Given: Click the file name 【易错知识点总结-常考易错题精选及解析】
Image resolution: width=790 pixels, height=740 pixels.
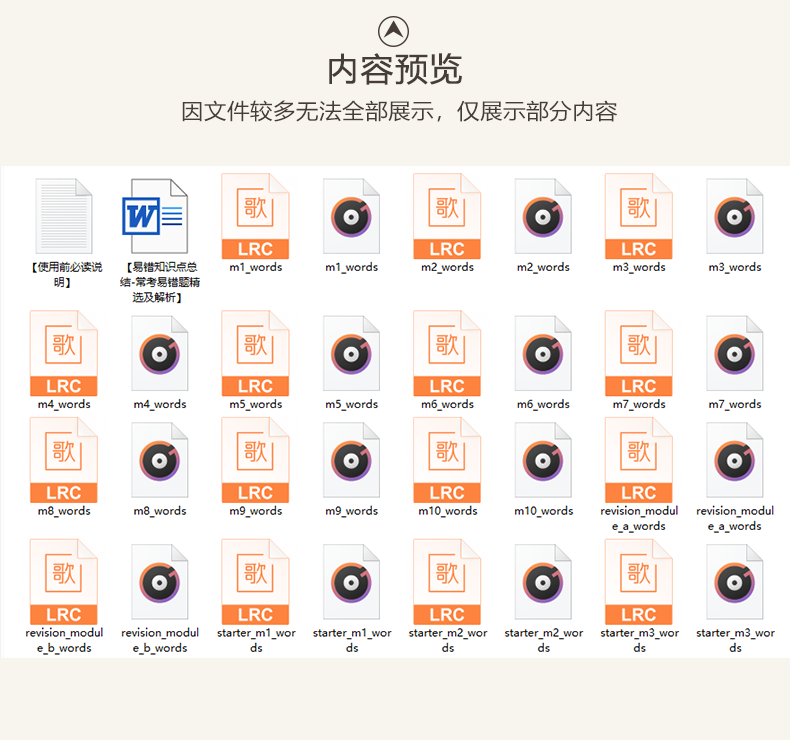Looking at the screenshot, I should (160, 282).
